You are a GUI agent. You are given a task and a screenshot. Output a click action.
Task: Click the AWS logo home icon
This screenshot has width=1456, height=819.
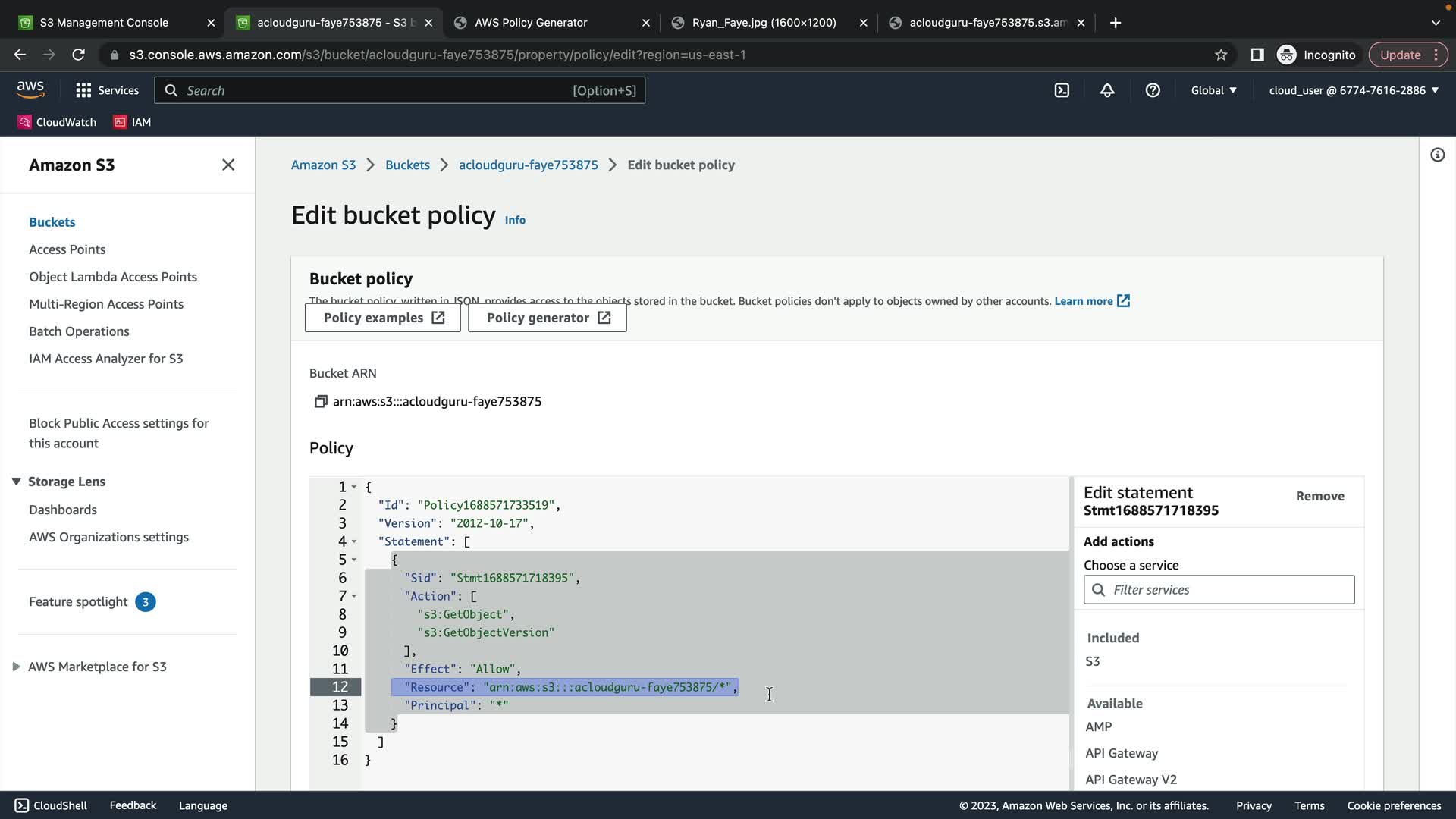coord(30,89)
